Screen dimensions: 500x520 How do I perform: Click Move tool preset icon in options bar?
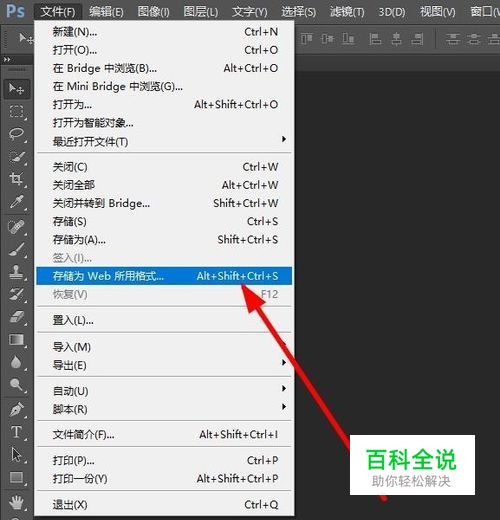[26, 39]
